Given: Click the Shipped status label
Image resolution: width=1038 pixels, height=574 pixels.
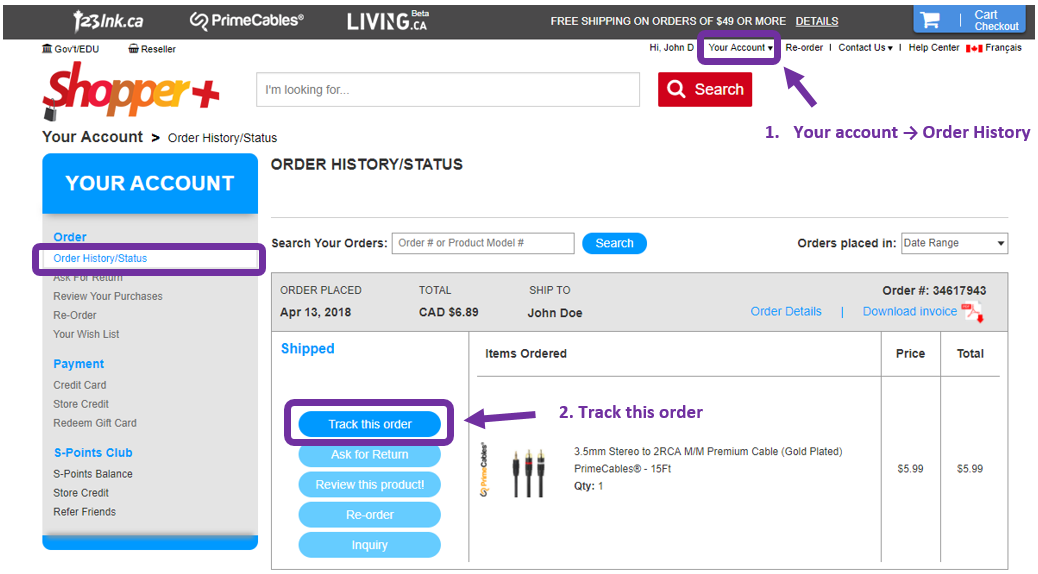Looking at the screenshot, I should pos(307,349).
